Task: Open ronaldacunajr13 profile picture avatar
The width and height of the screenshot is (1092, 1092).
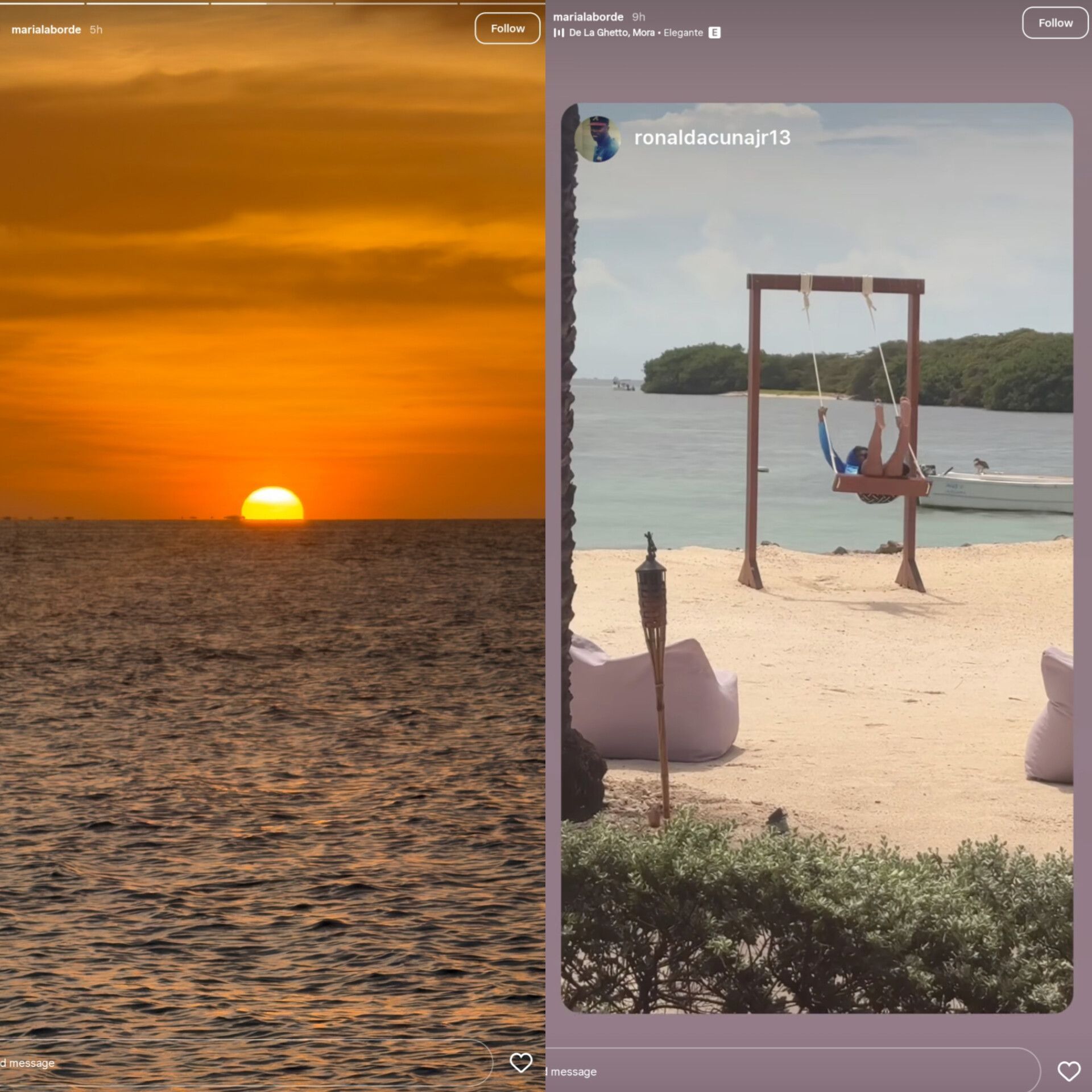Action: point(597,138)
